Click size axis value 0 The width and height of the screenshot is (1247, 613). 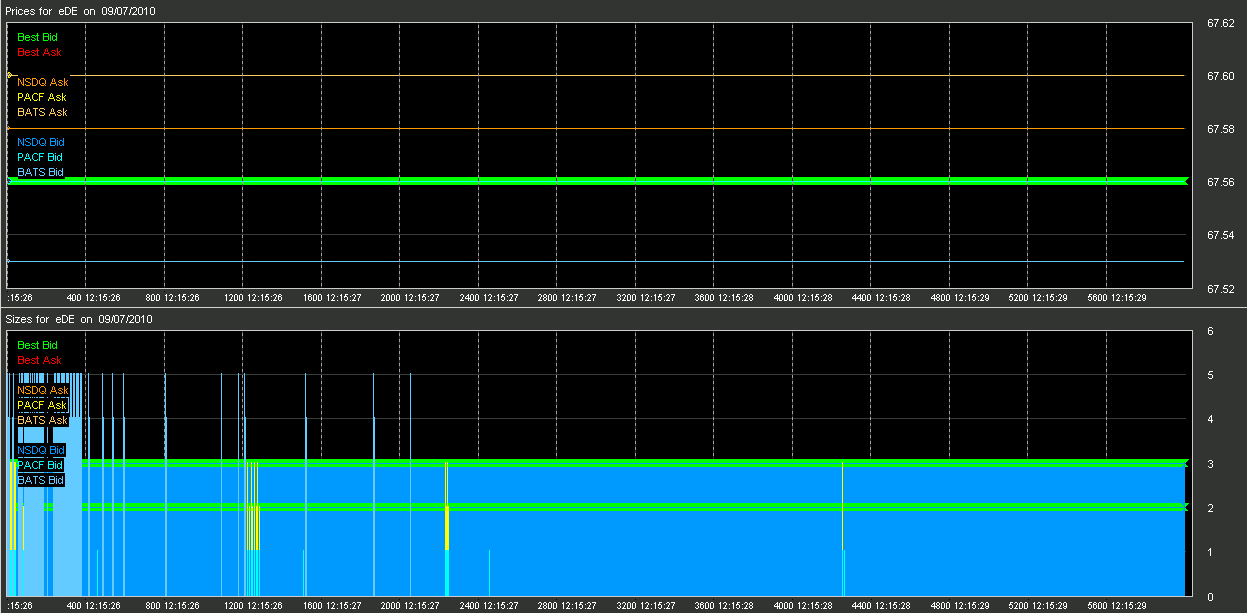[1210, 597]
